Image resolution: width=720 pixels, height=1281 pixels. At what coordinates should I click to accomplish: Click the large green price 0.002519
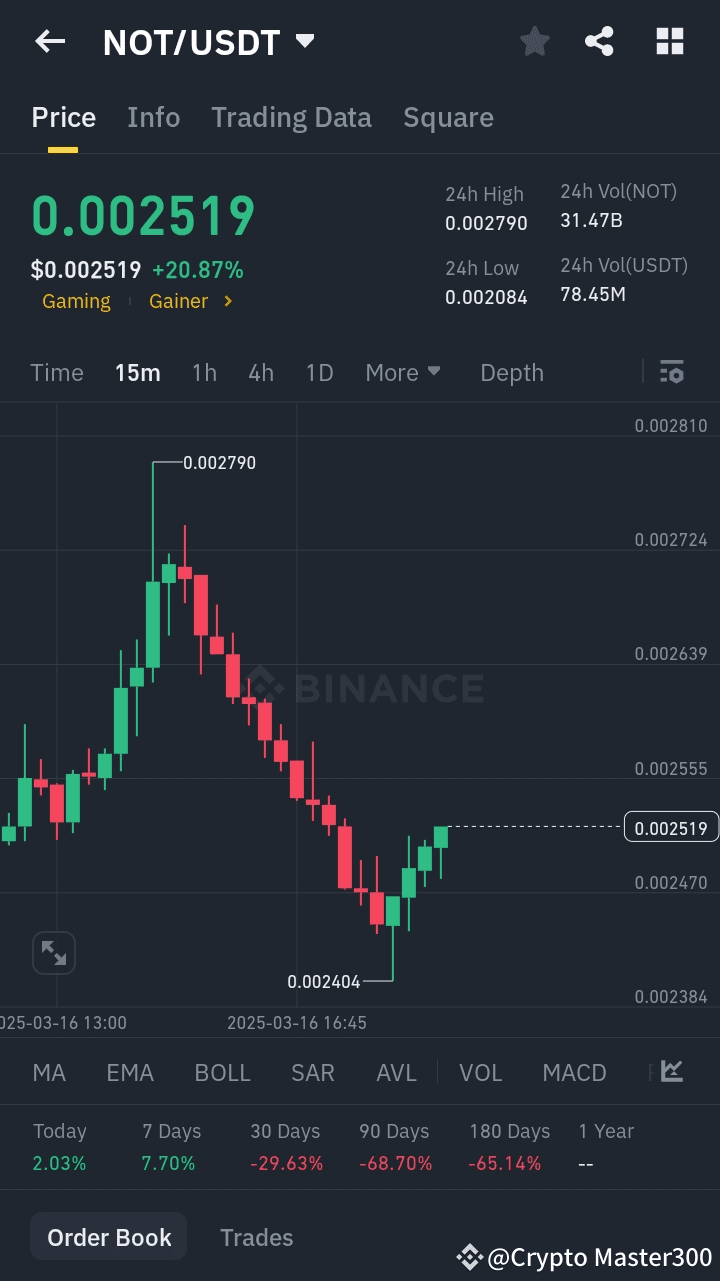click(x=144, y=216)
